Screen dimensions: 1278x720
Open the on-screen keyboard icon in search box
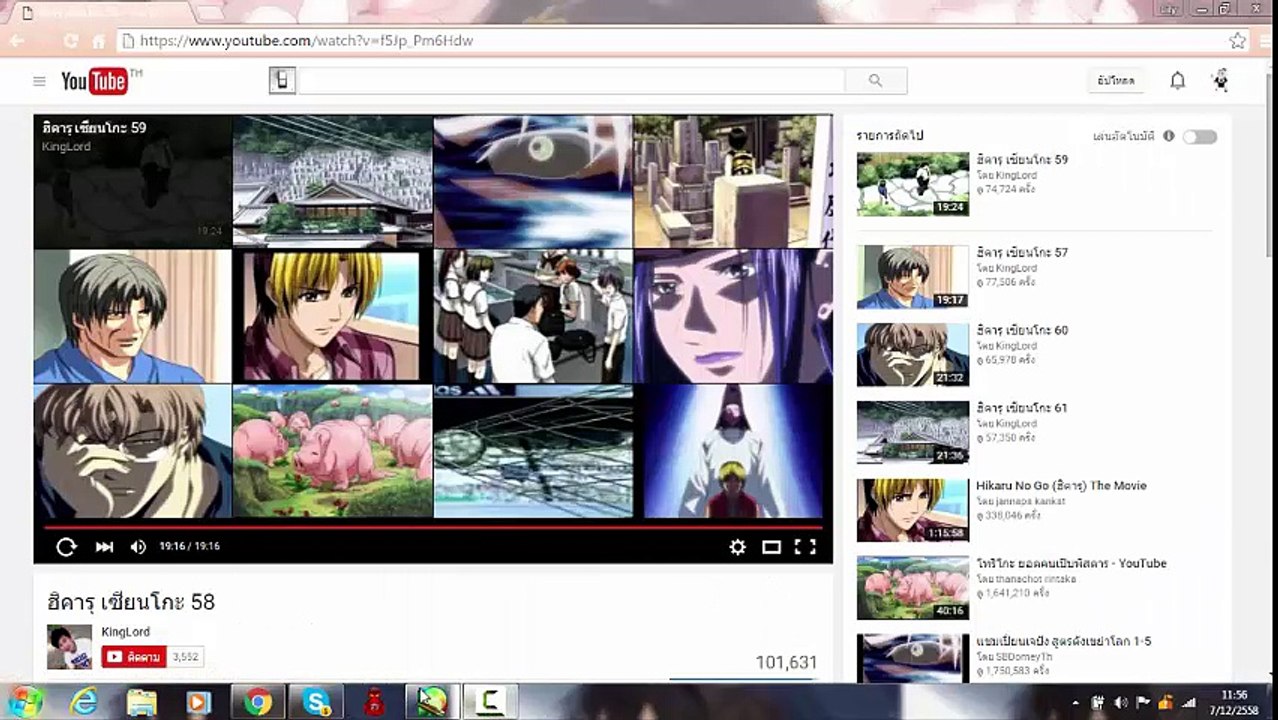tap(282, 81)
